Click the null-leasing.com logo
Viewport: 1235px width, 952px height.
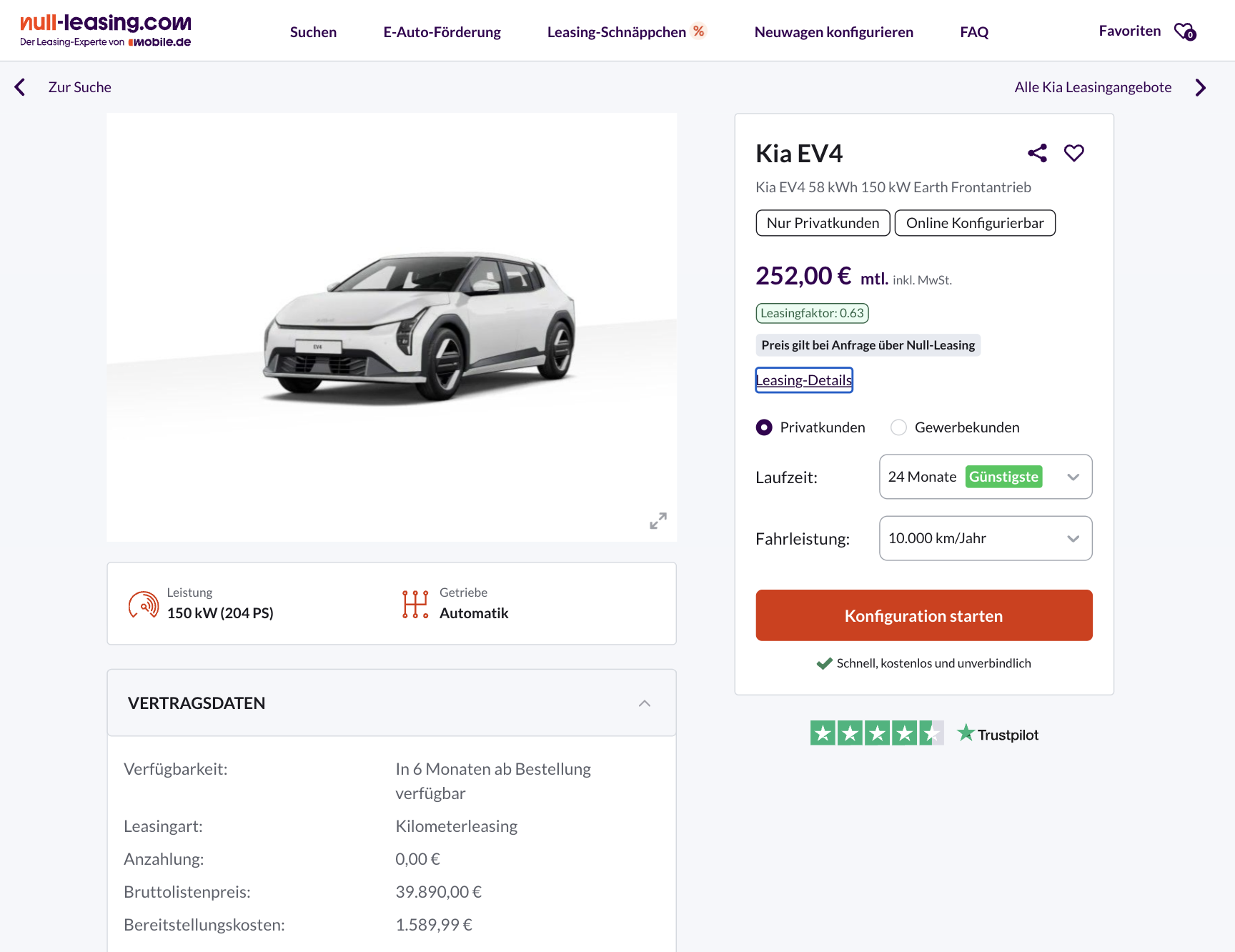106,31
